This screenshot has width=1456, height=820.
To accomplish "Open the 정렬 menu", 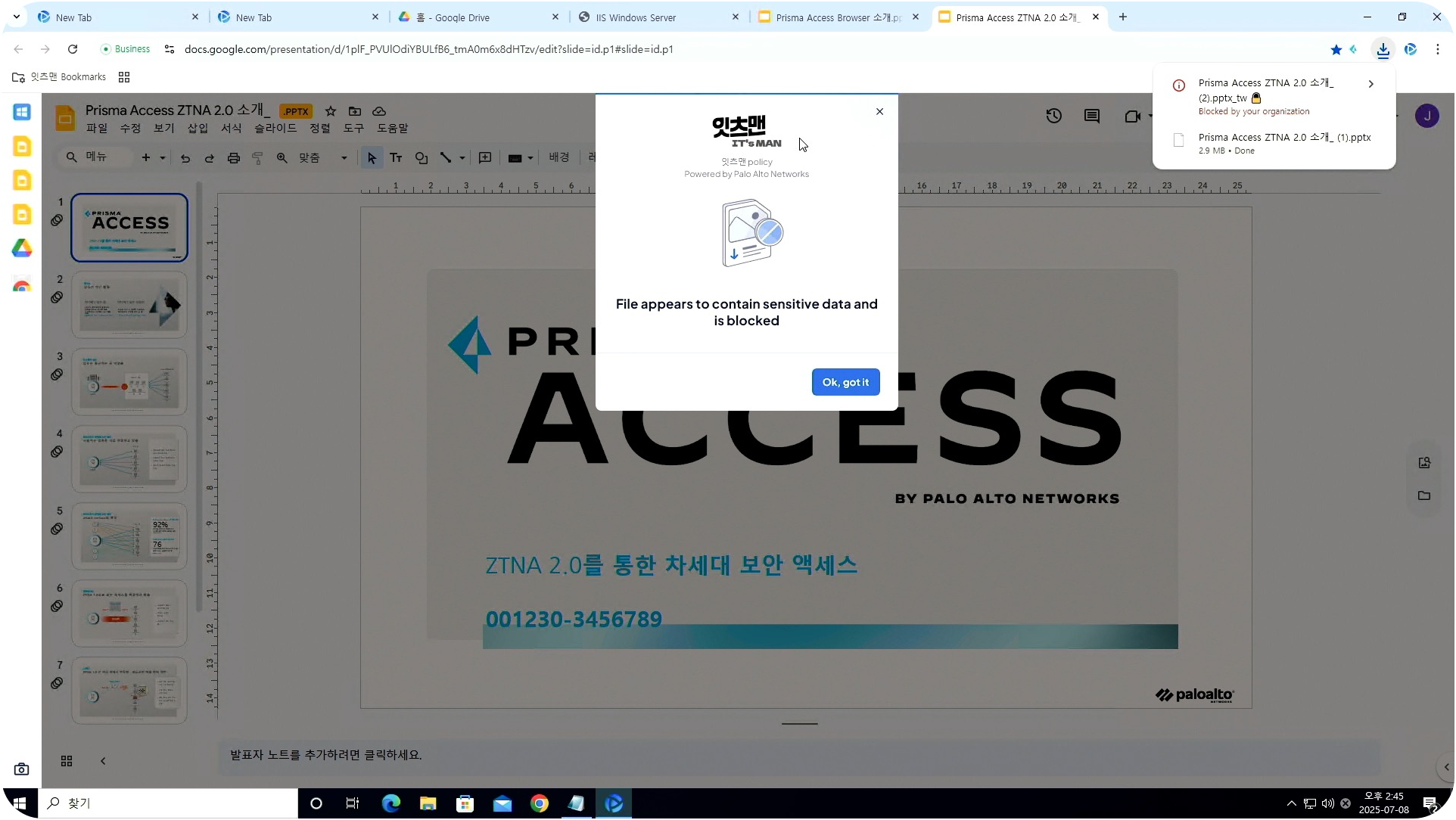I will [x=320, y=128].
